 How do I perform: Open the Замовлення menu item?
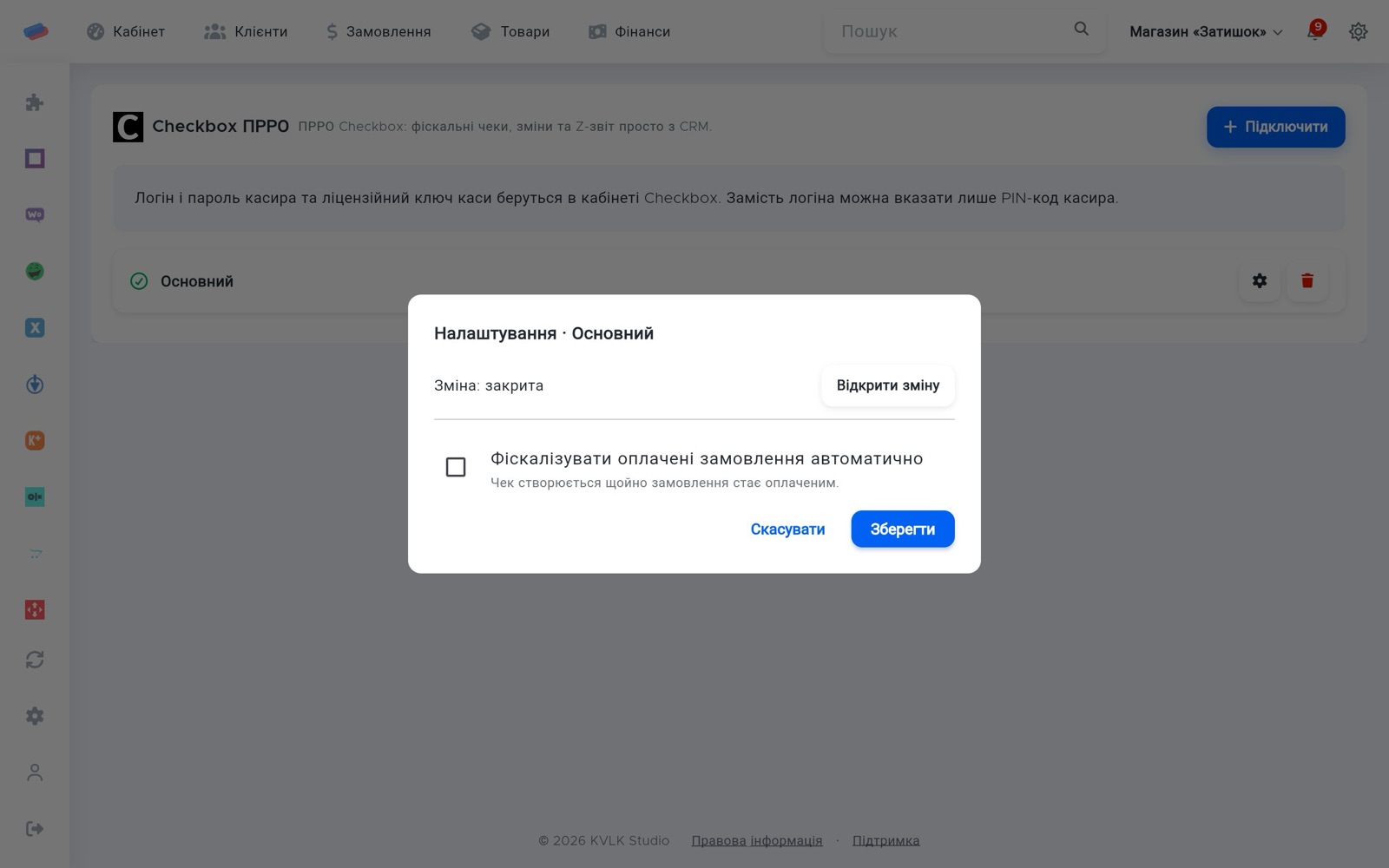tap(379, 31)
